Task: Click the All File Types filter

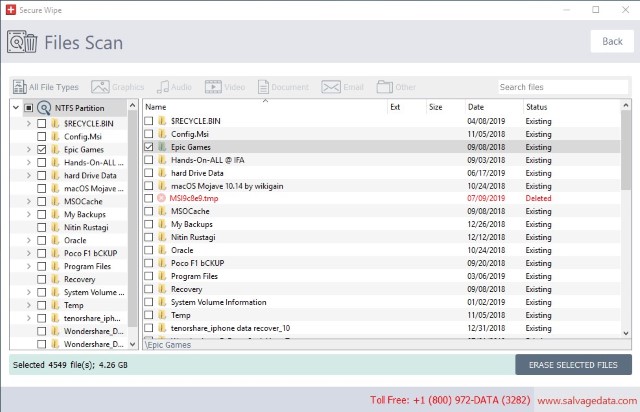Action: [20, 87]
